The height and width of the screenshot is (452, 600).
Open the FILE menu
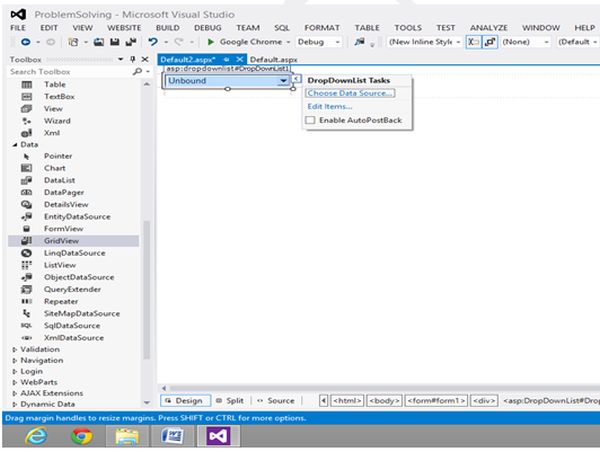tap(18, 28)
